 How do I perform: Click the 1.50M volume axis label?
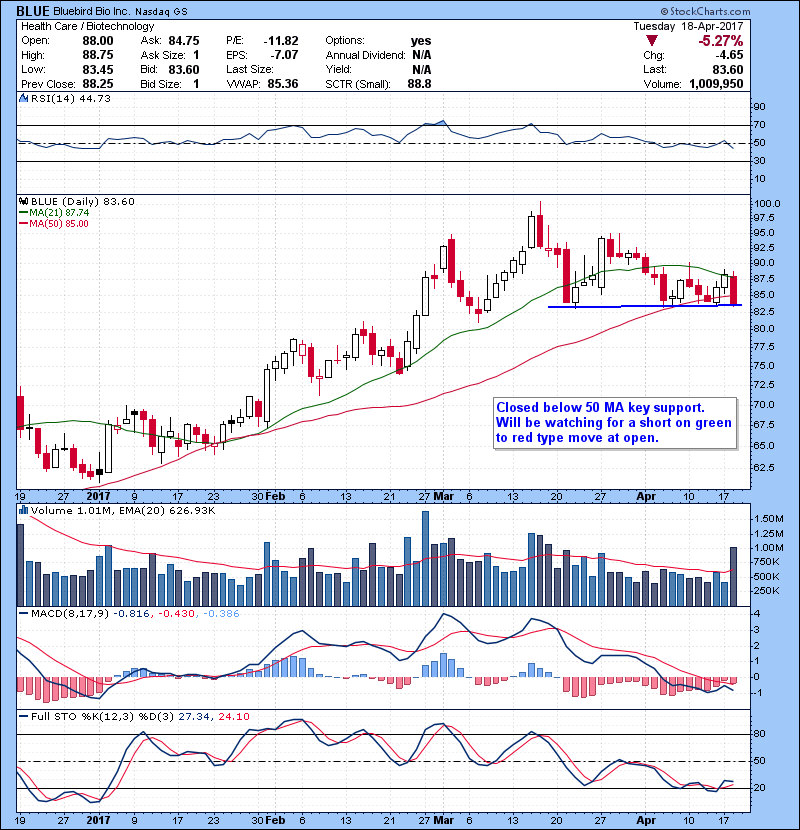[x=768, y=519]
